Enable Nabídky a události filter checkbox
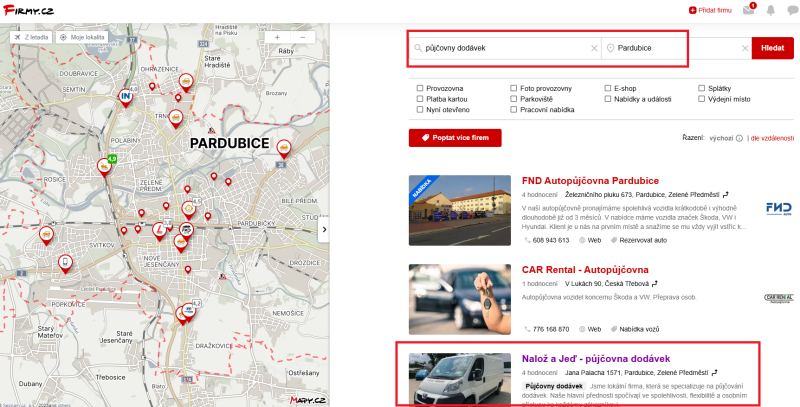This screenshot has width=800, height=407. (x=608, y=99)
